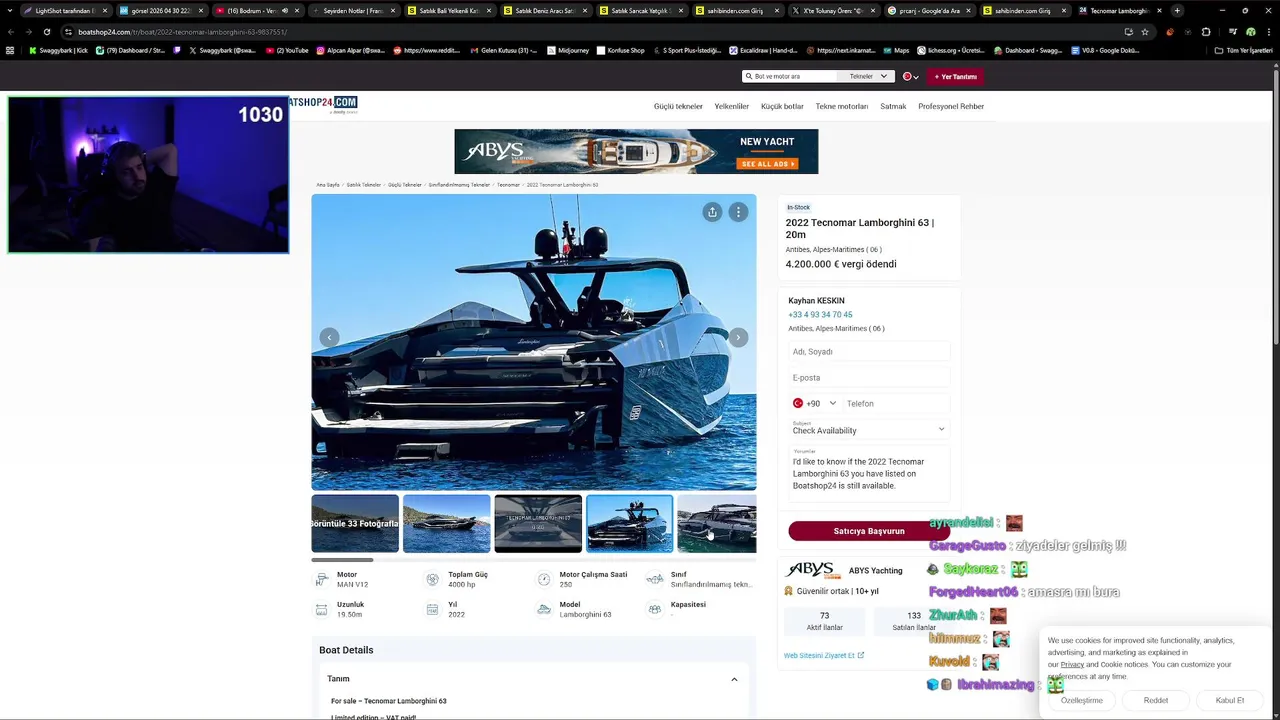The width and height of the screenshot is (1280, 720).
Task: Click the Yer Tanıtımı button
Action: [x=956, y=76]
